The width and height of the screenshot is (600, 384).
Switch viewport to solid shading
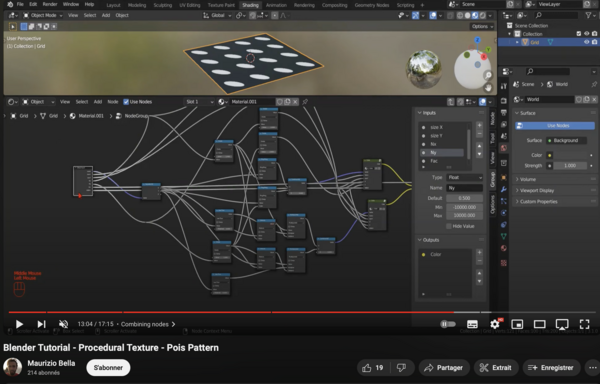468,16
